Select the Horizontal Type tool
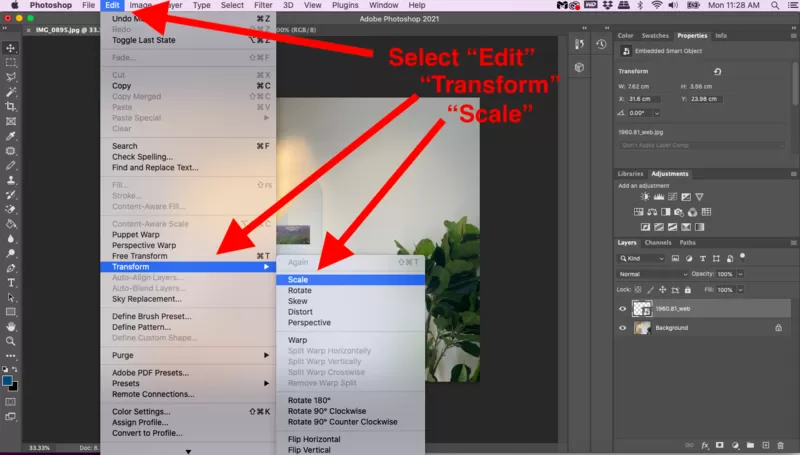This screenshot has height=455, width=800. point(11,283)
